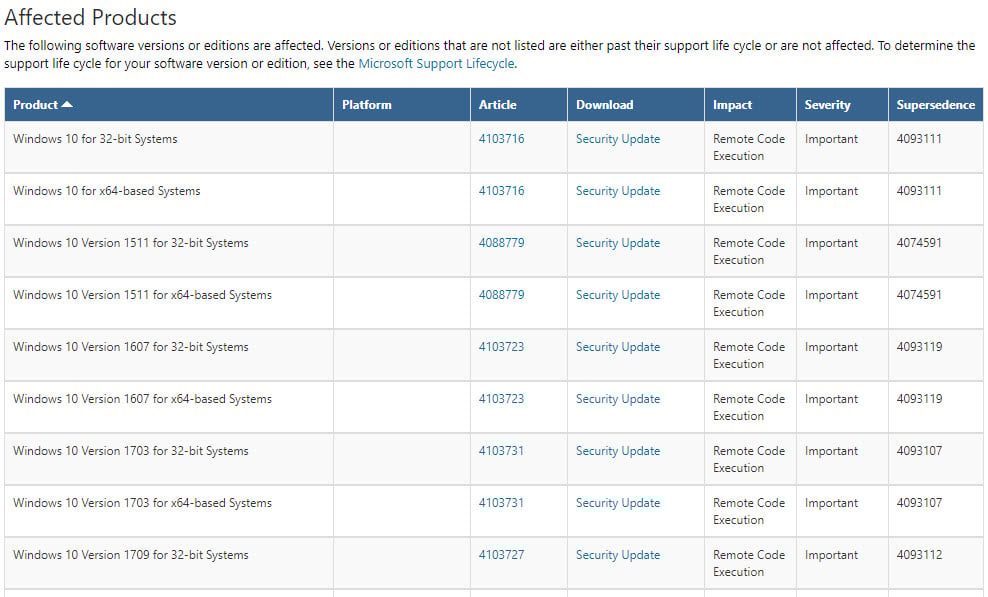Sort the table by Impact column
Viewport: 988px width, 597px height.
tap(732, 105)
